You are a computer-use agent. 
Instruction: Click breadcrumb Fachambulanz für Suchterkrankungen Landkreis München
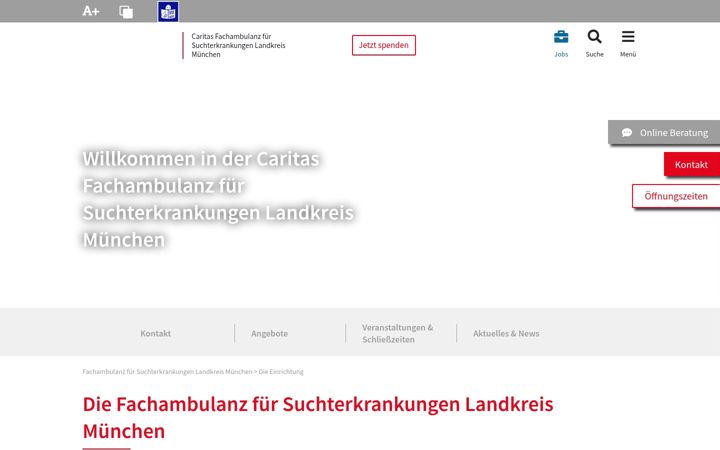[x=167, y=371]
